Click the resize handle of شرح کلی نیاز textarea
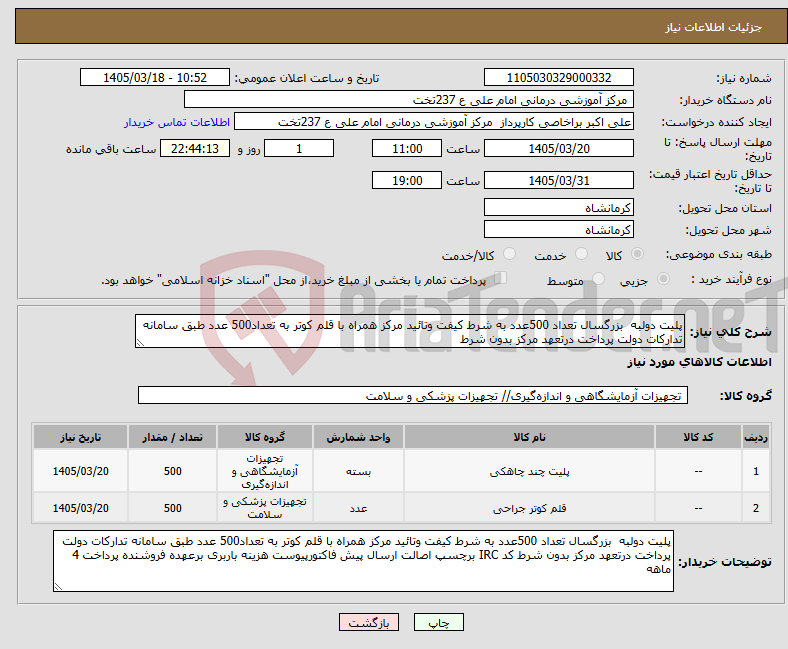The width and height of the screenshot is (788, 649). click(x=140, y=343)
